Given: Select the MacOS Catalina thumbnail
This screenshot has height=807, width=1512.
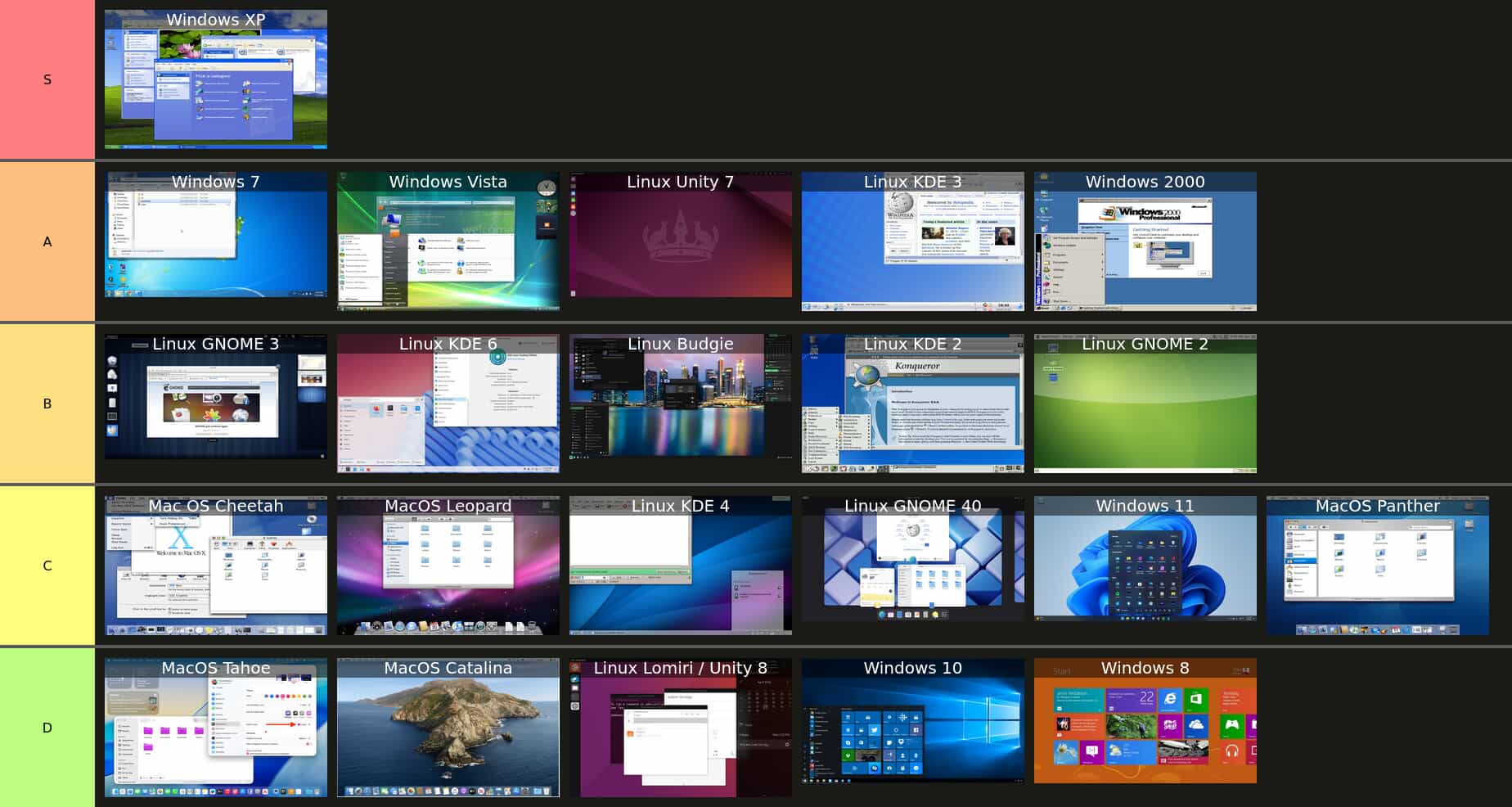Looking at the screenshot, I should (x=448, y=728).
